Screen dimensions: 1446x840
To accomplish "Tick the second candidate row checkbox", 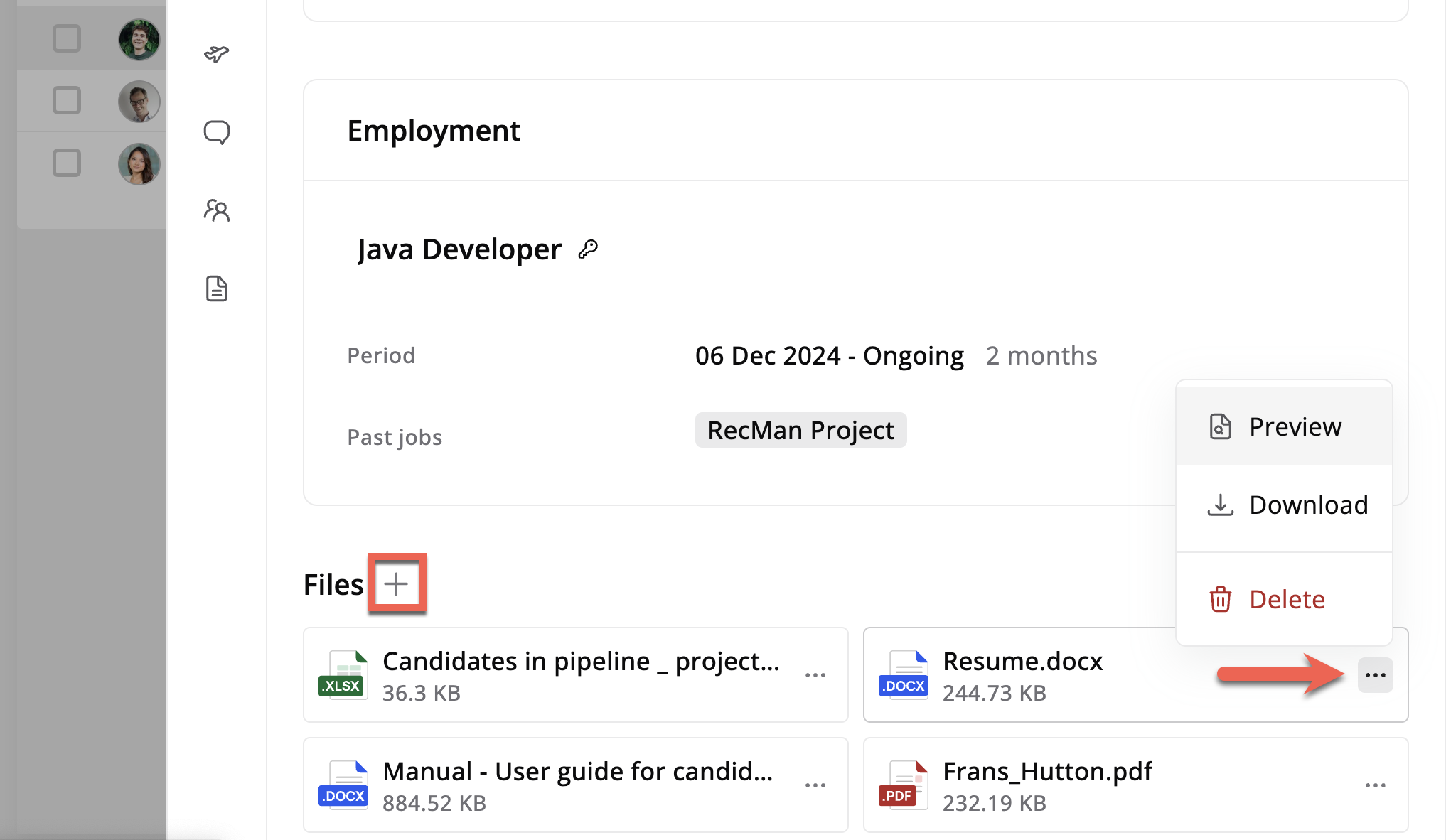I will (67, 100).
